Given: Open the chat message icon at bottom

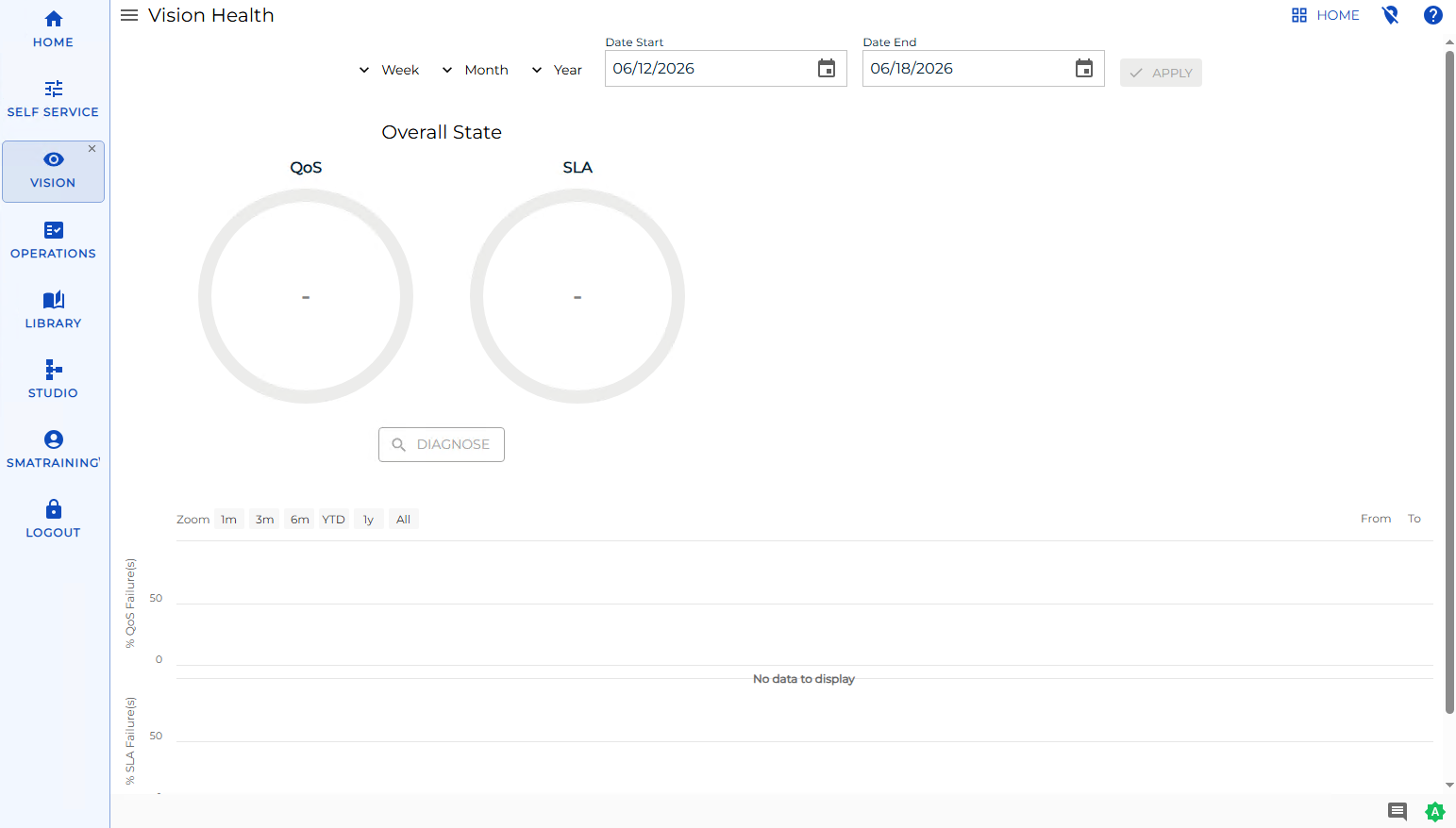Looking at the screenshot, I should (x=1397, y=811).
